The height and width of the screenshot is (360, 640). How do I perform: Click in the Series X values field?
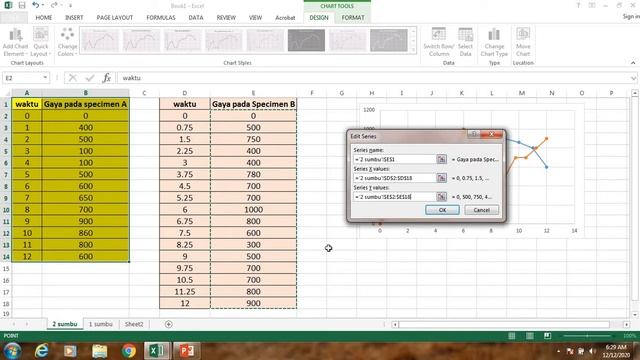click(395, 178)
